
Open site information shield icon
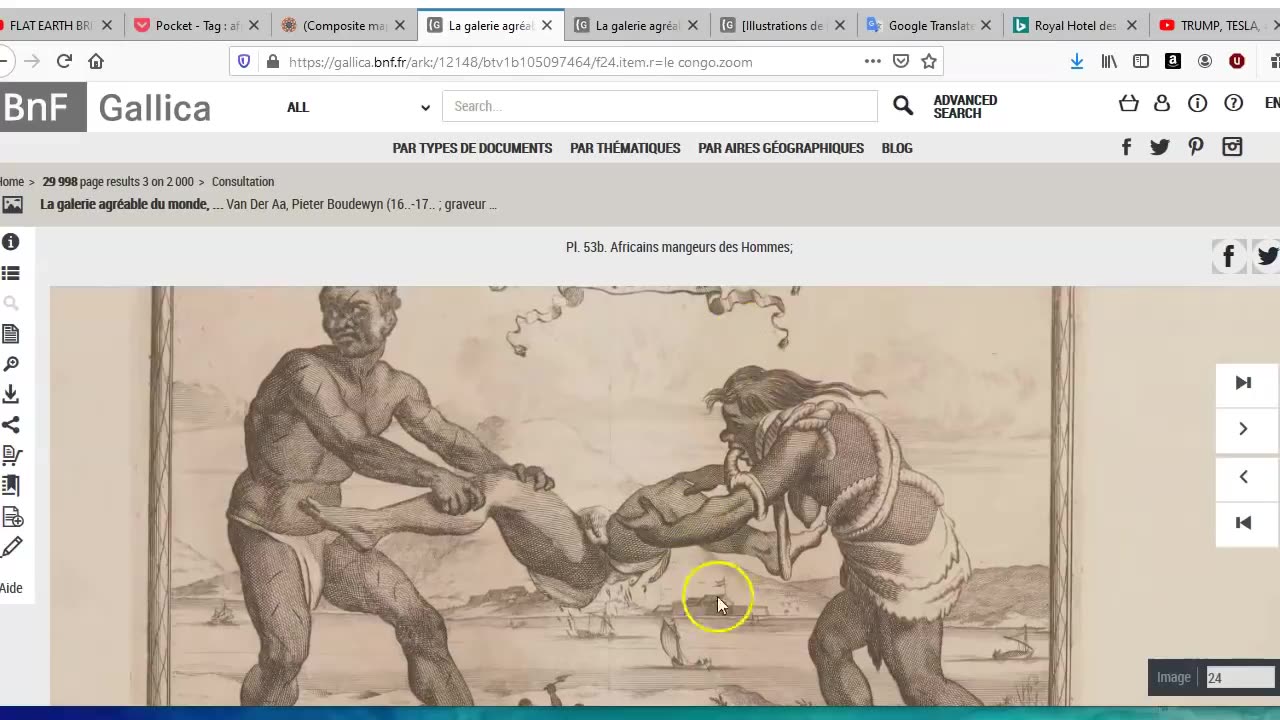pos(244,61)
